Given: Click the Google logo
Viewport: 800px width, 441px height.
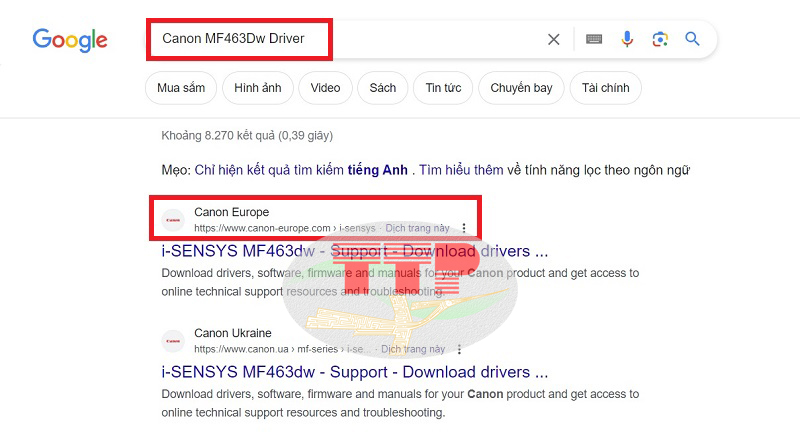Looking at the screenshot, I should (x=70, y=40).
